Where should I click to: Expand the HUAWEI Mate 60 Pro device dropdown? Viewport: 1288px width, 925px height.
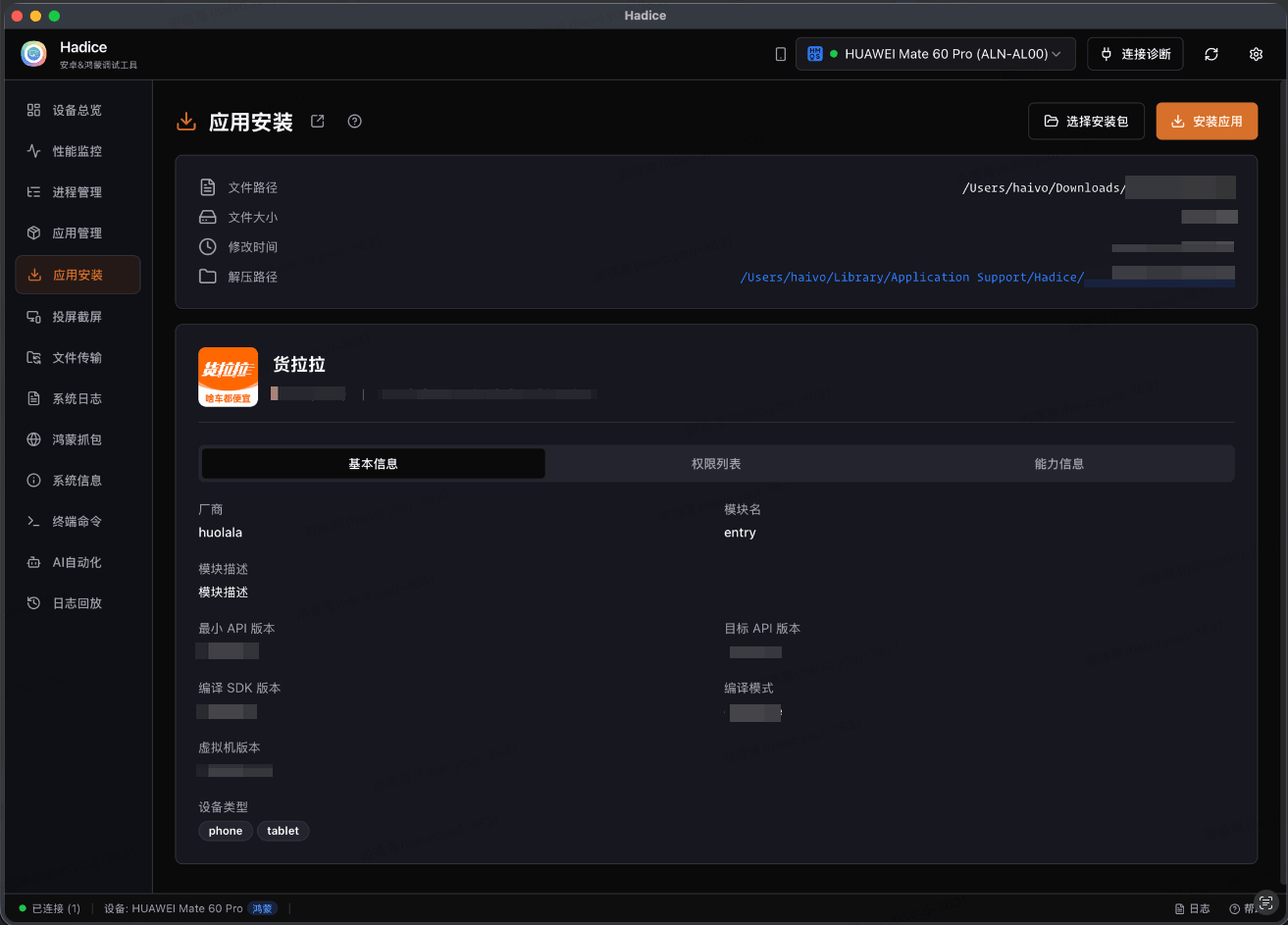click(936, 54)
